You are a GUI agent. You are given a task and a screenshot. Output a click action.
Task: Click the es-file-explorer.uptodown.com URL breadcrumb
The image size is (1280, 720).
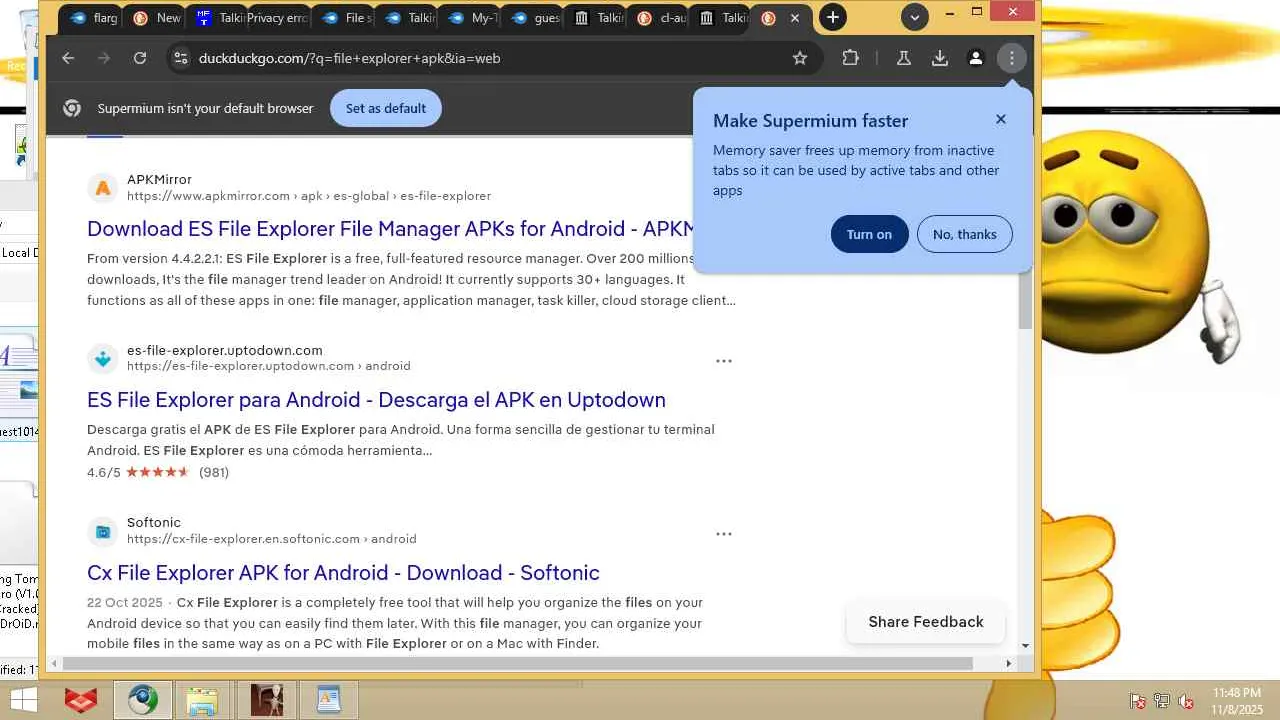coord(269,366)
